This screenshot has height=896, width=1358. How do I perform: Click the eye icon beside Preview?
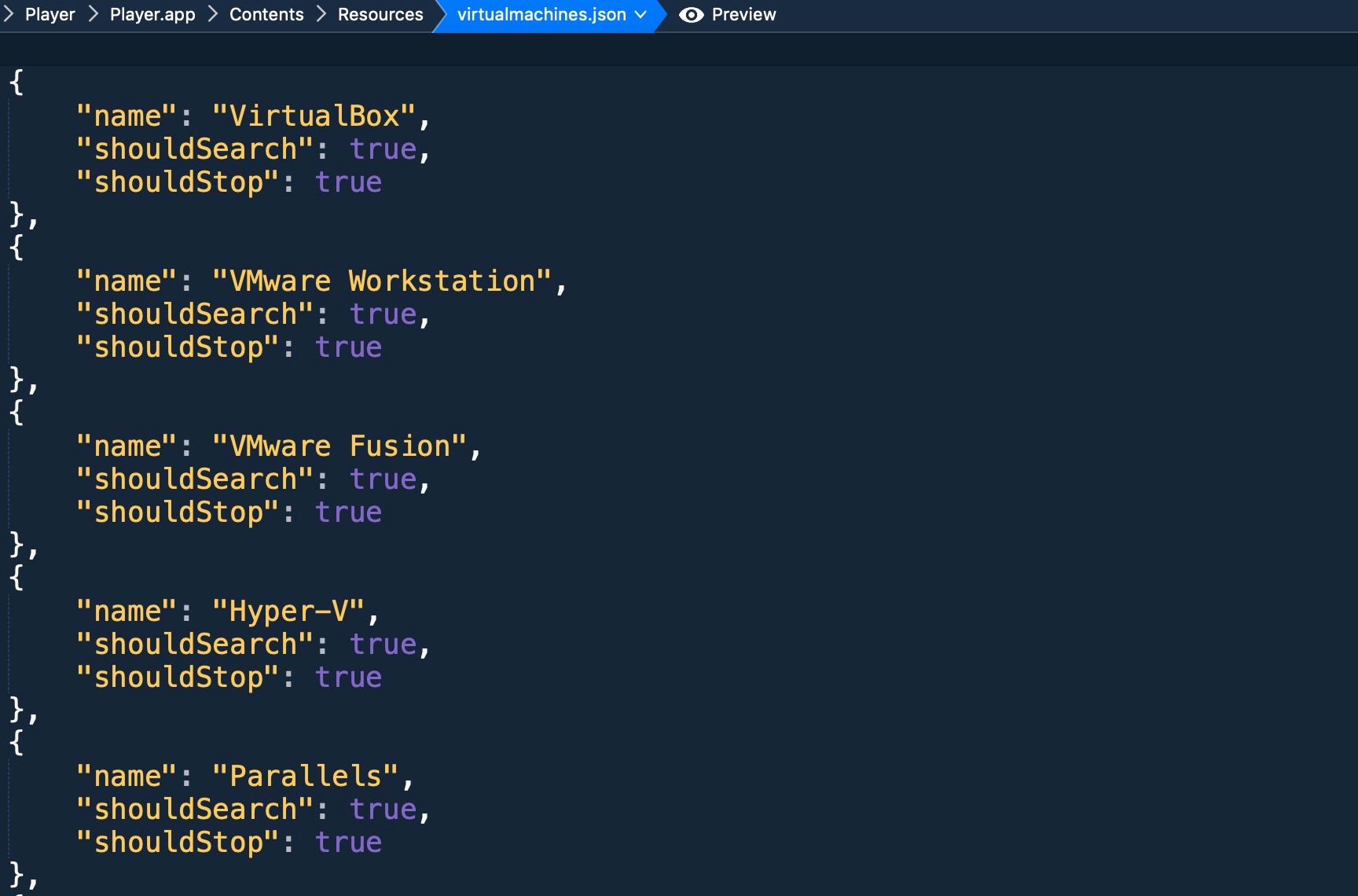pos(691,15)
